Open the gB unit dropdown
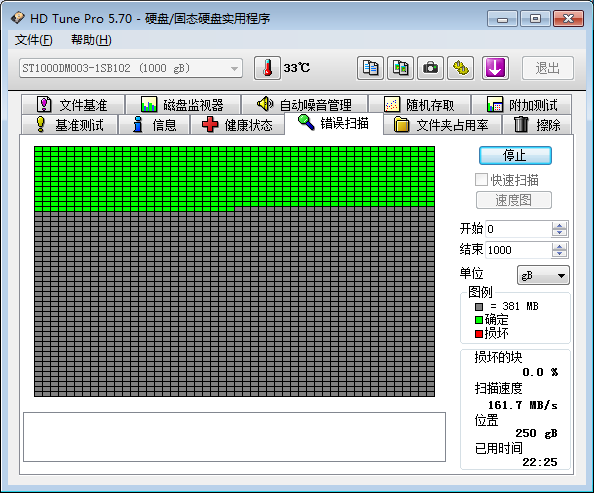The height and width of the screenshot is (493, 594). point(543,275)
